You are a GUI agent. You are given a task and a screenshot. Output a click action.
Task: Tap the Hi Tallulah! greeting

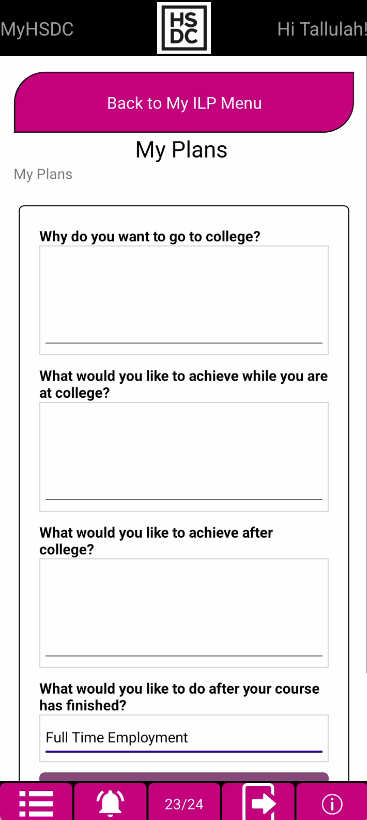coord(322,29)
